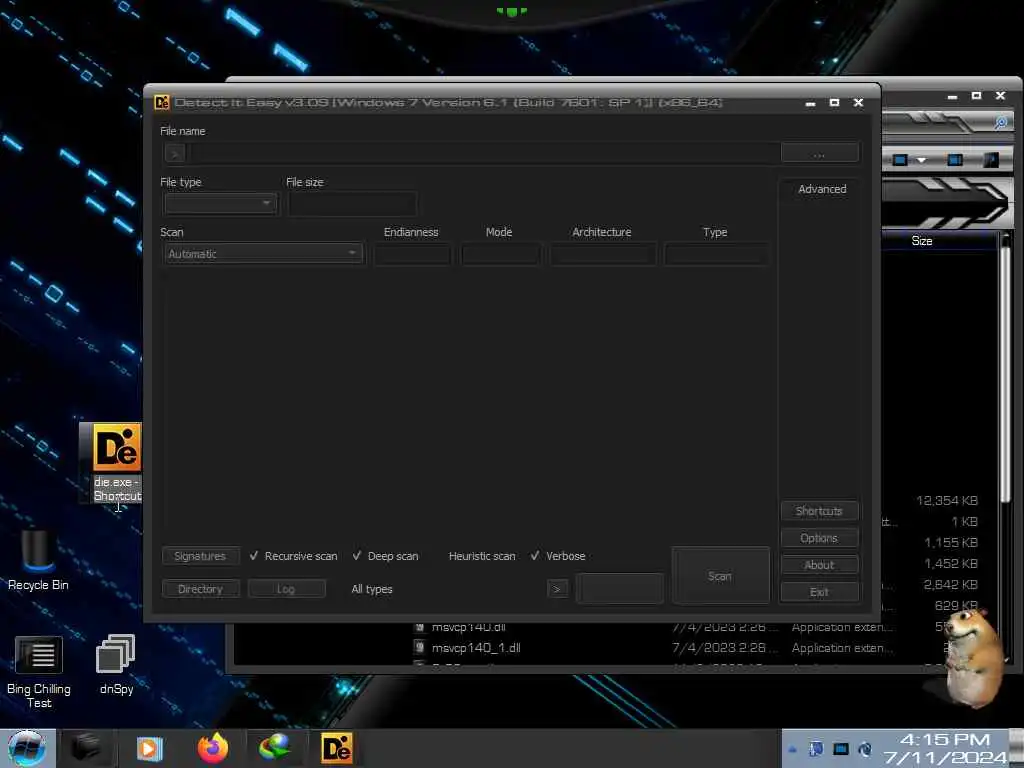The image size is (1024, 768).
Task: Switch to Detect It Easy taskbar icon
Action: [337, 748]
